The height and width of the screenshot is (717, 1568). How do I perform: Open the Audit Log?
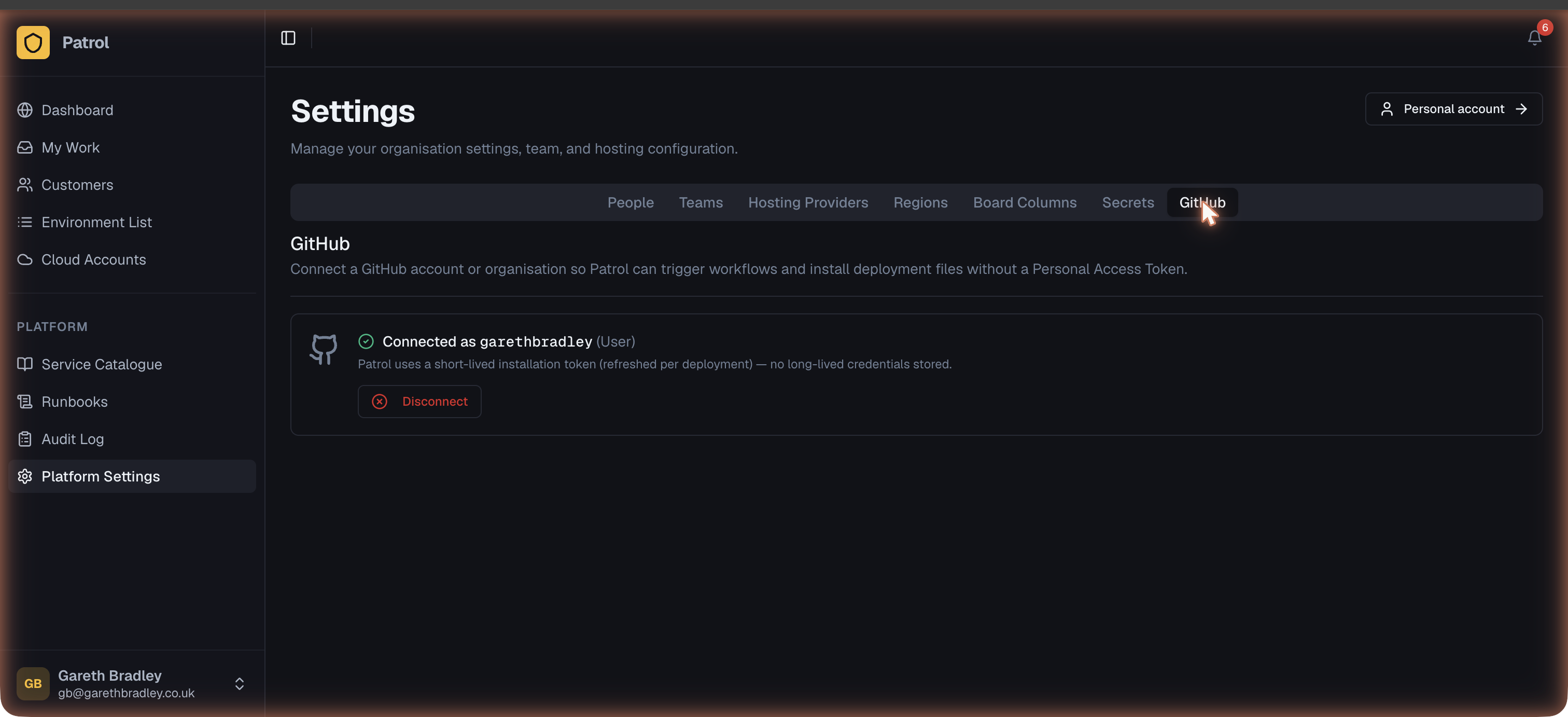132,439
